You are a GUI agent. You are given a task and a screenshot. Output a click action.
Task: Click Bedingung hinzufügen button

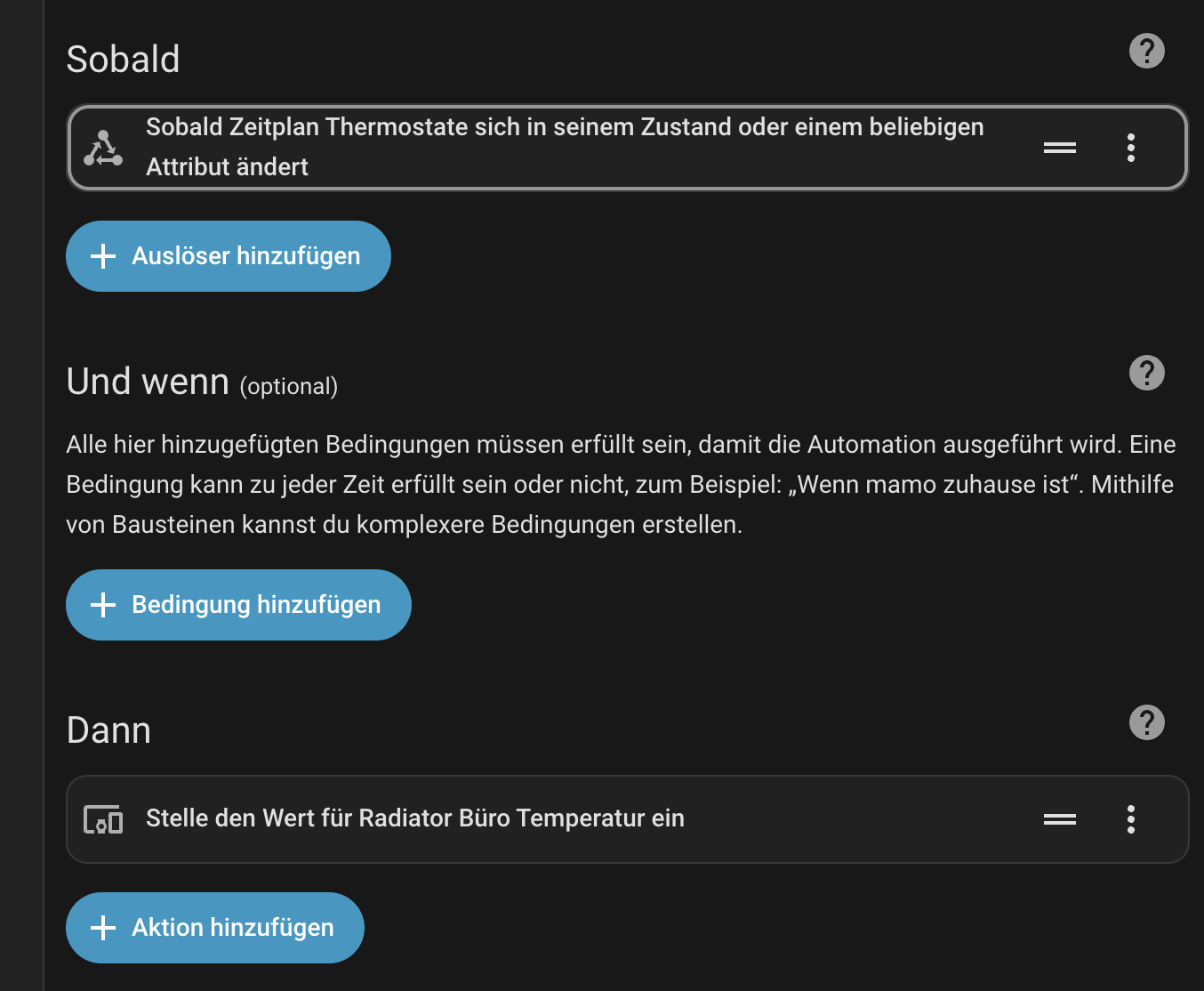pos(238,605)
